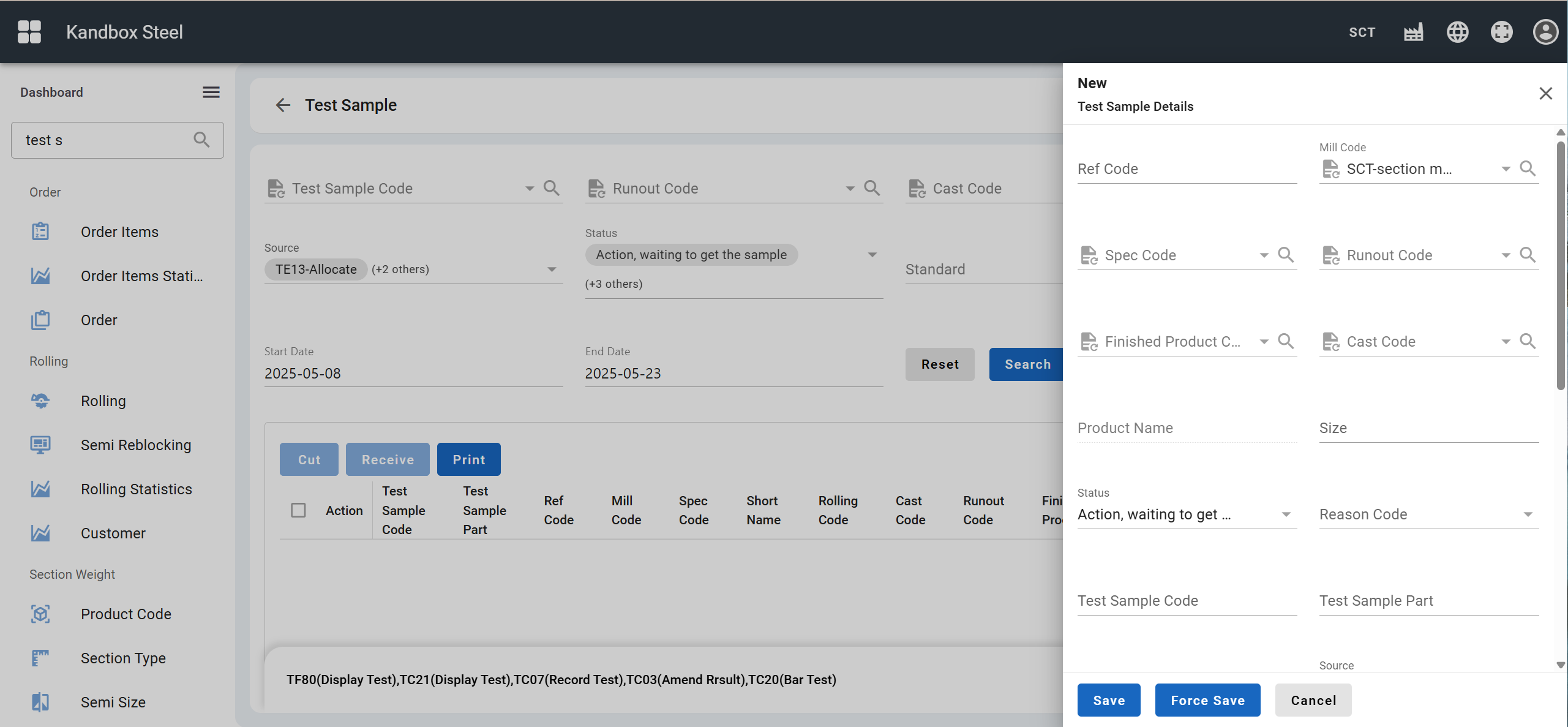Open the Source filter dropdown arrow
Screen dimensions: 1568x727
click(x=552, y=269)
